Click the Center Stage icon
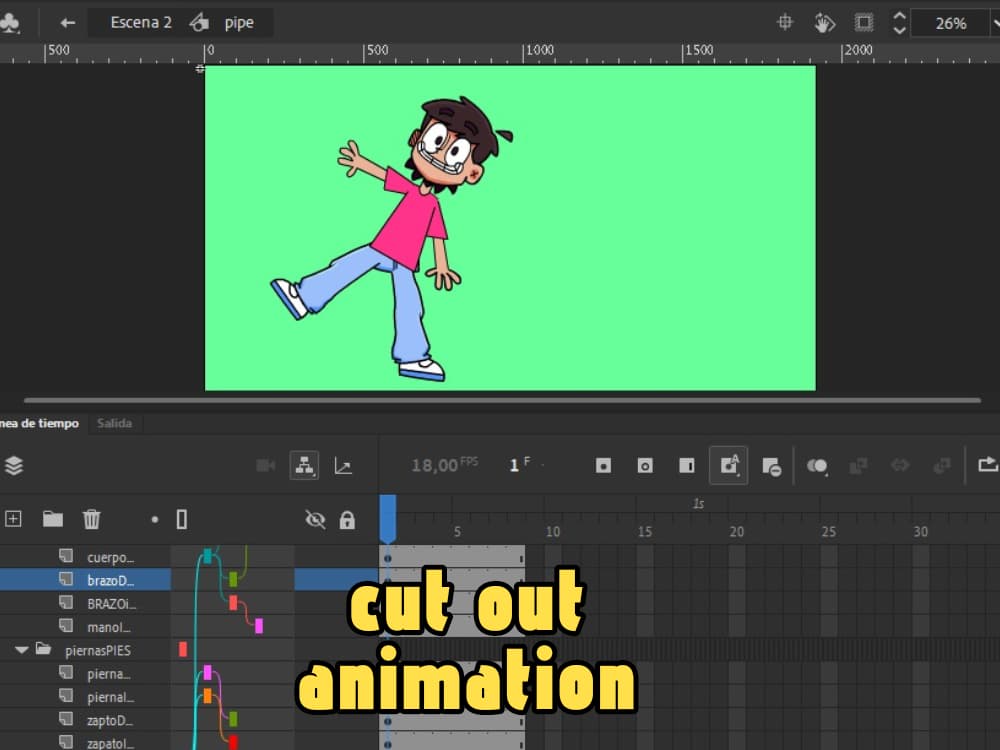Image resolution: width=1000 pixels, height=750 pixels. pyautogui.click(x=785, y=23)
